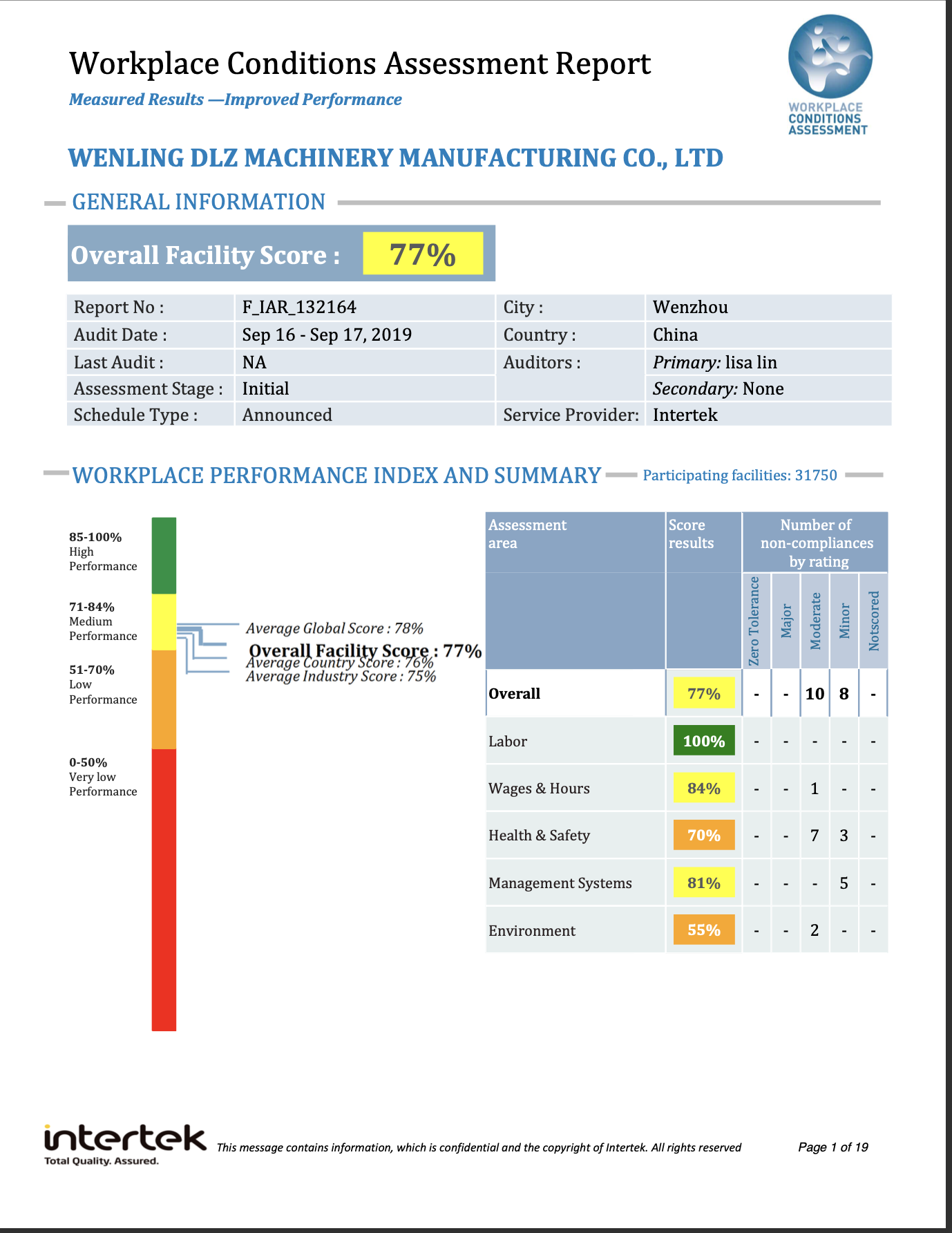Screen dimensions: 952x1233
Task: Click 'Average Global Score : 78%' text
Action: [x=334, y=628]
